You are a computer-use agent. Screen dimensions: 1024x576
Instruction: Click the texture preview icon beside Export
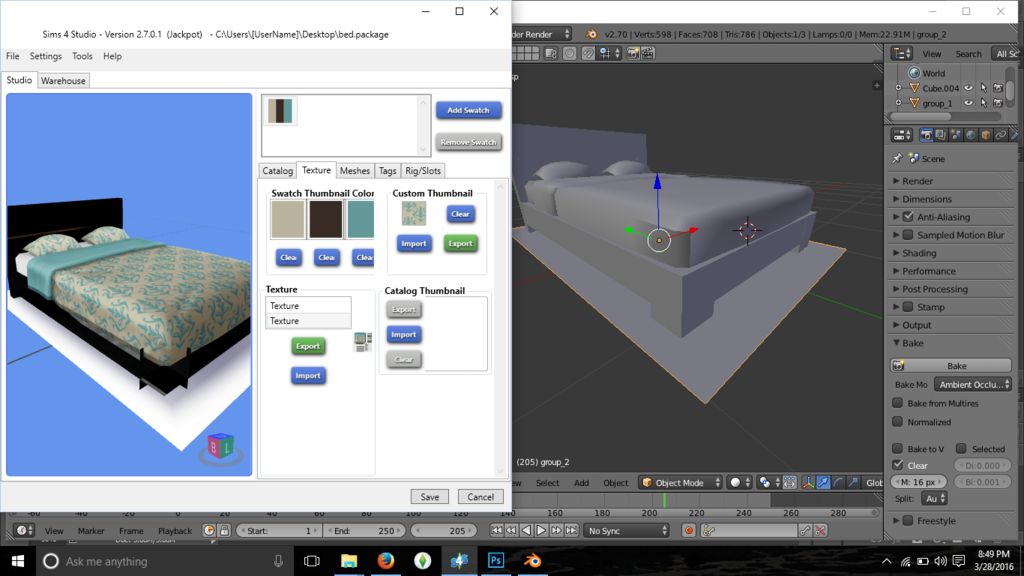point(362,342)
